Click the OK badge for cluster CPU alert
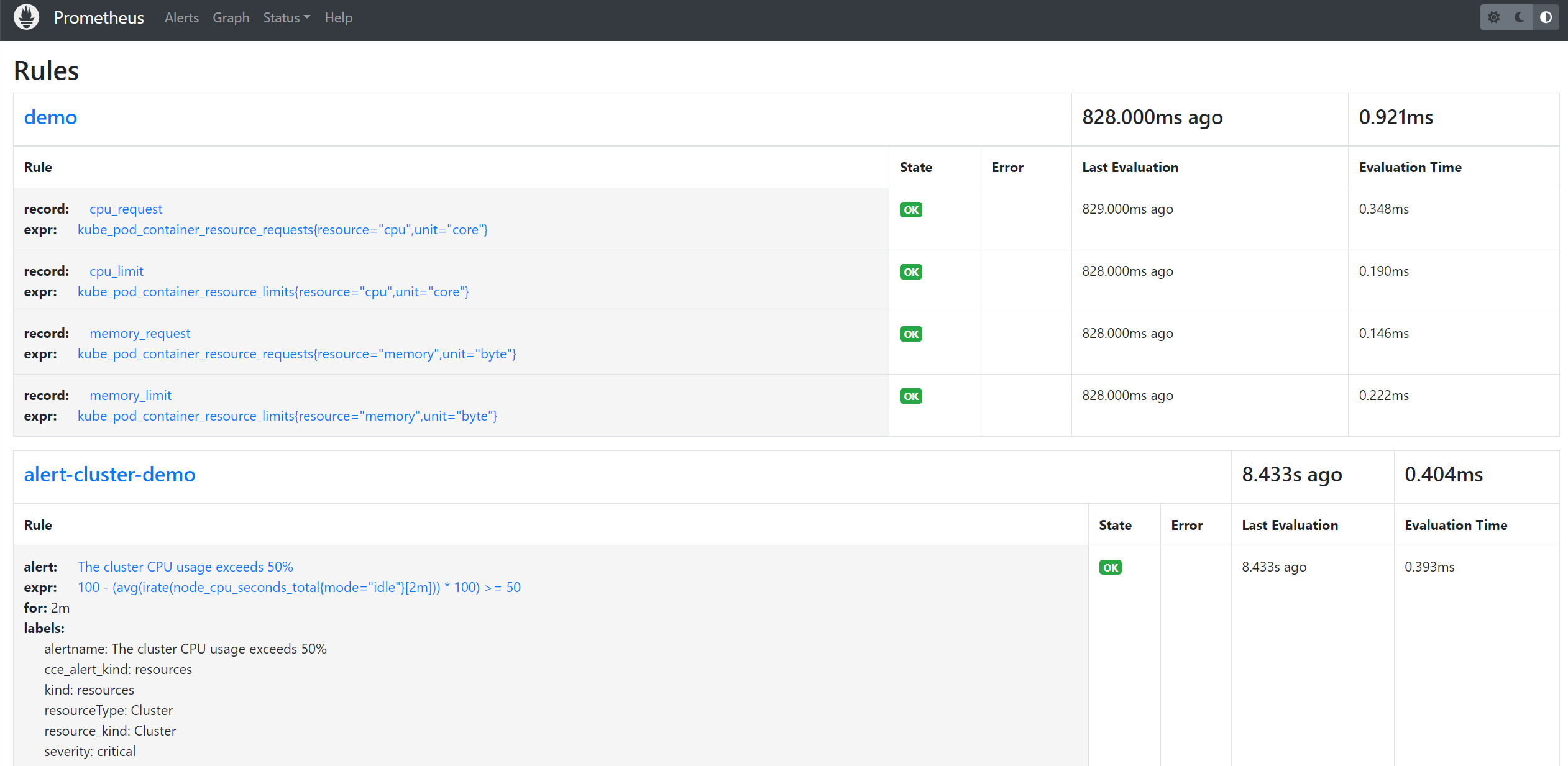This screenshot has width=1568, height=766. (x=1111, y=567)
